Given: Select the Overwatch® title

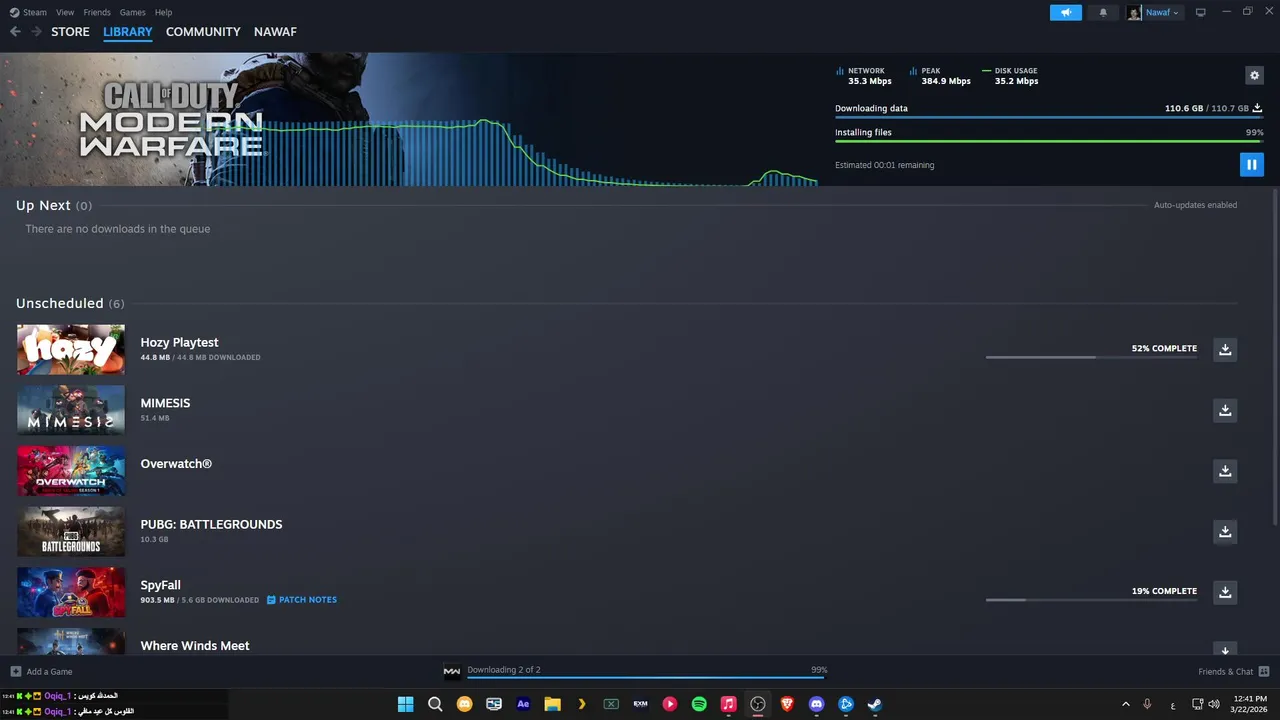Looking at the screenshot, I should tap(176, 464).
